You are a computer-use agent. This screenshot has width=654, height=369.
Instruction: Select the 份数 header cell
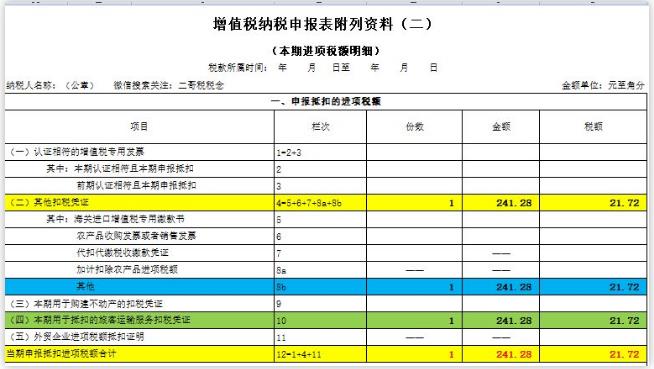point(414,127)
